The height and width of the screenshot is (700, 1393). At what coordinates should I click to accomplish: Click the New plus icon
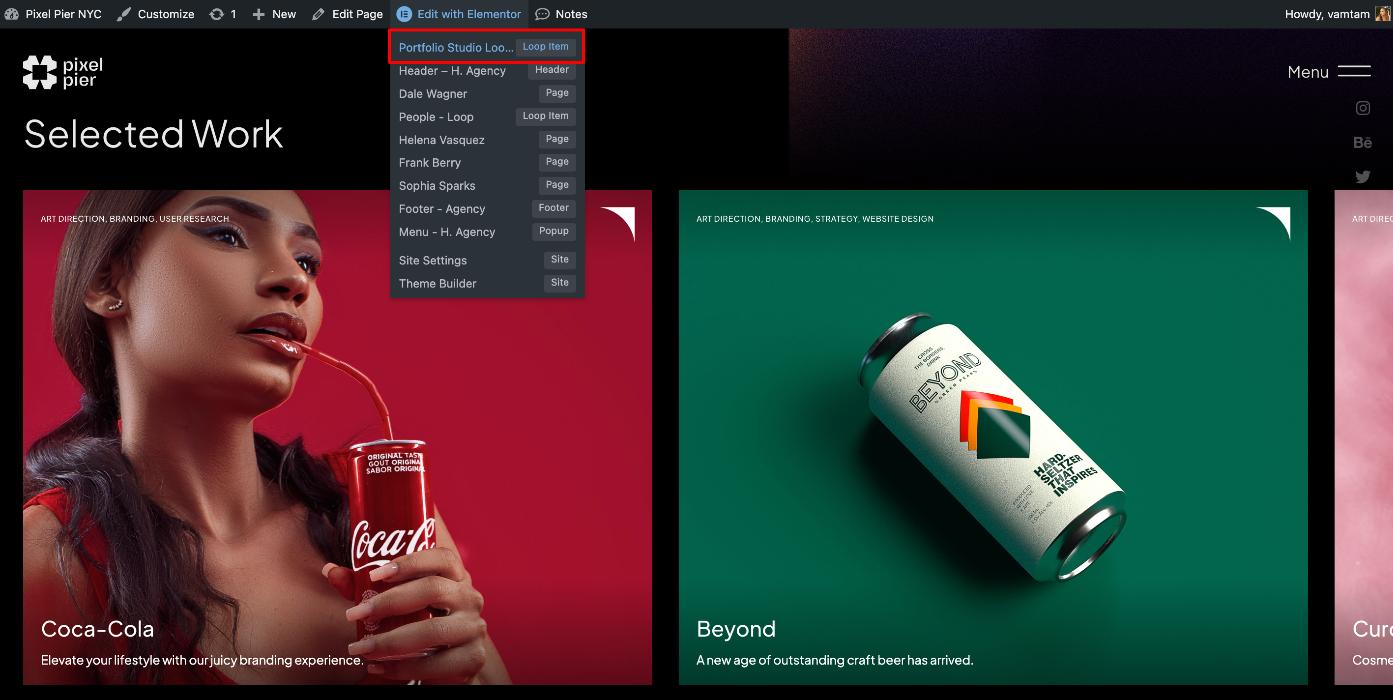259,14
